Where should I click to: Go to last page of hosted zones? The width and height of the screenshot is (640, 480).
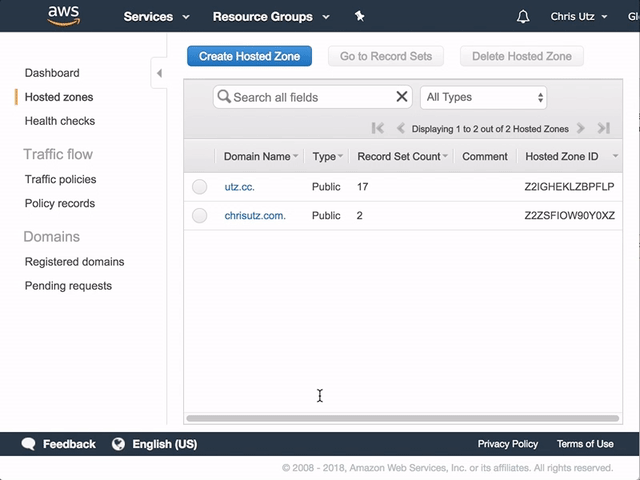(x=604, y=128)
